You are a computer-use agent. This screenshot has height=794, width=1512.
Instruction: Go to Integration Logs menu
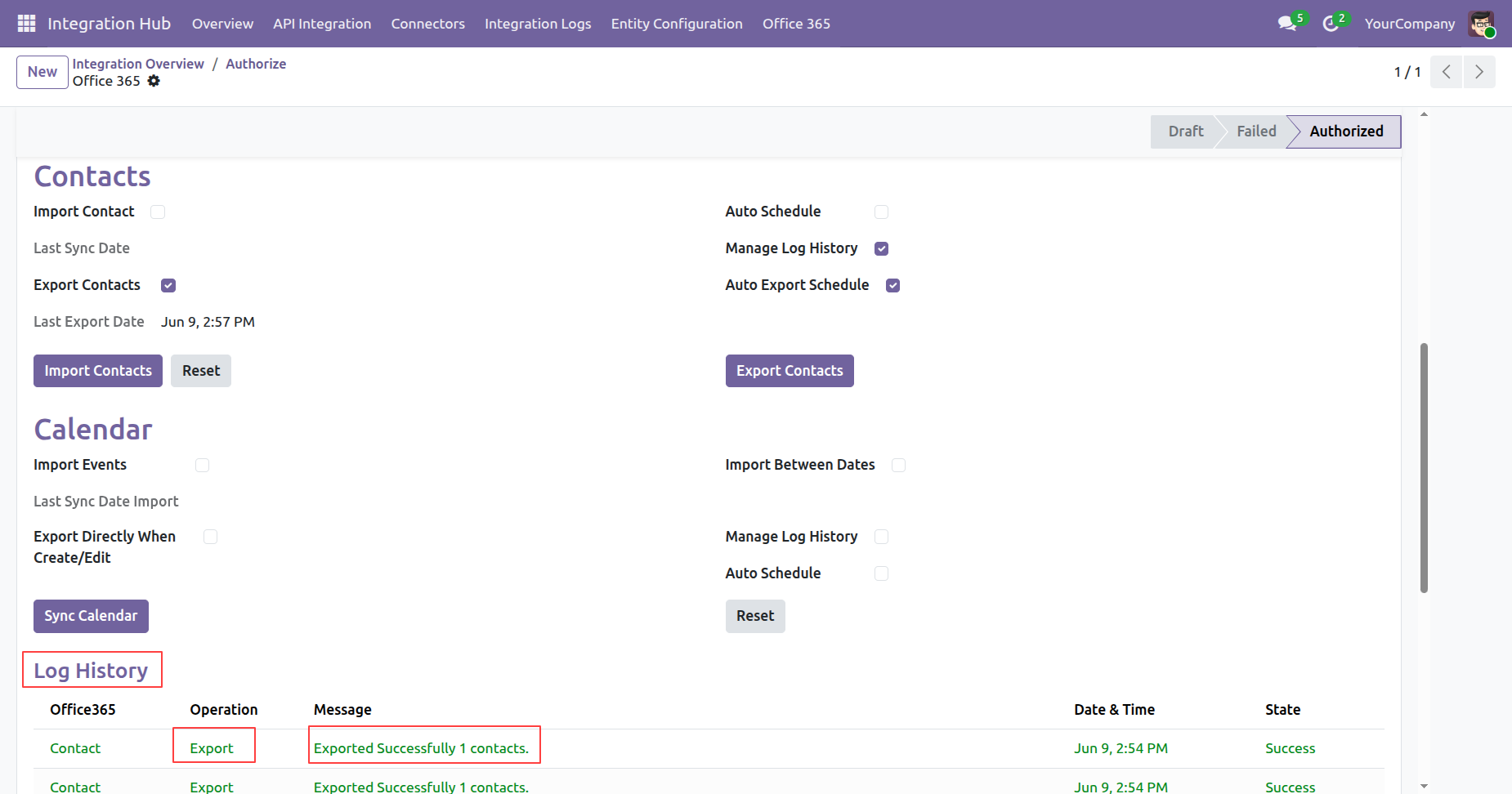(x=538, y=24)
